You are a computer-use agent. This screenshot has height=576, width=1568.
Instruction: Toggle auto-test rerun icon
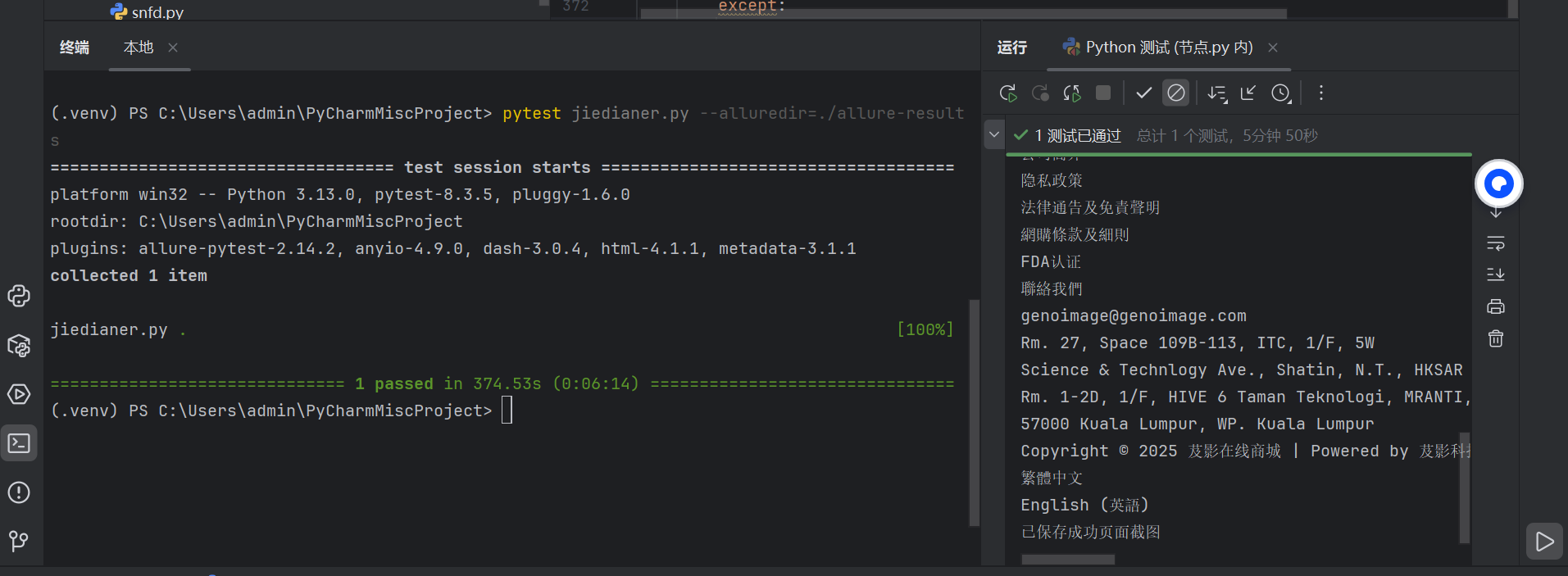coord(1072,93)
